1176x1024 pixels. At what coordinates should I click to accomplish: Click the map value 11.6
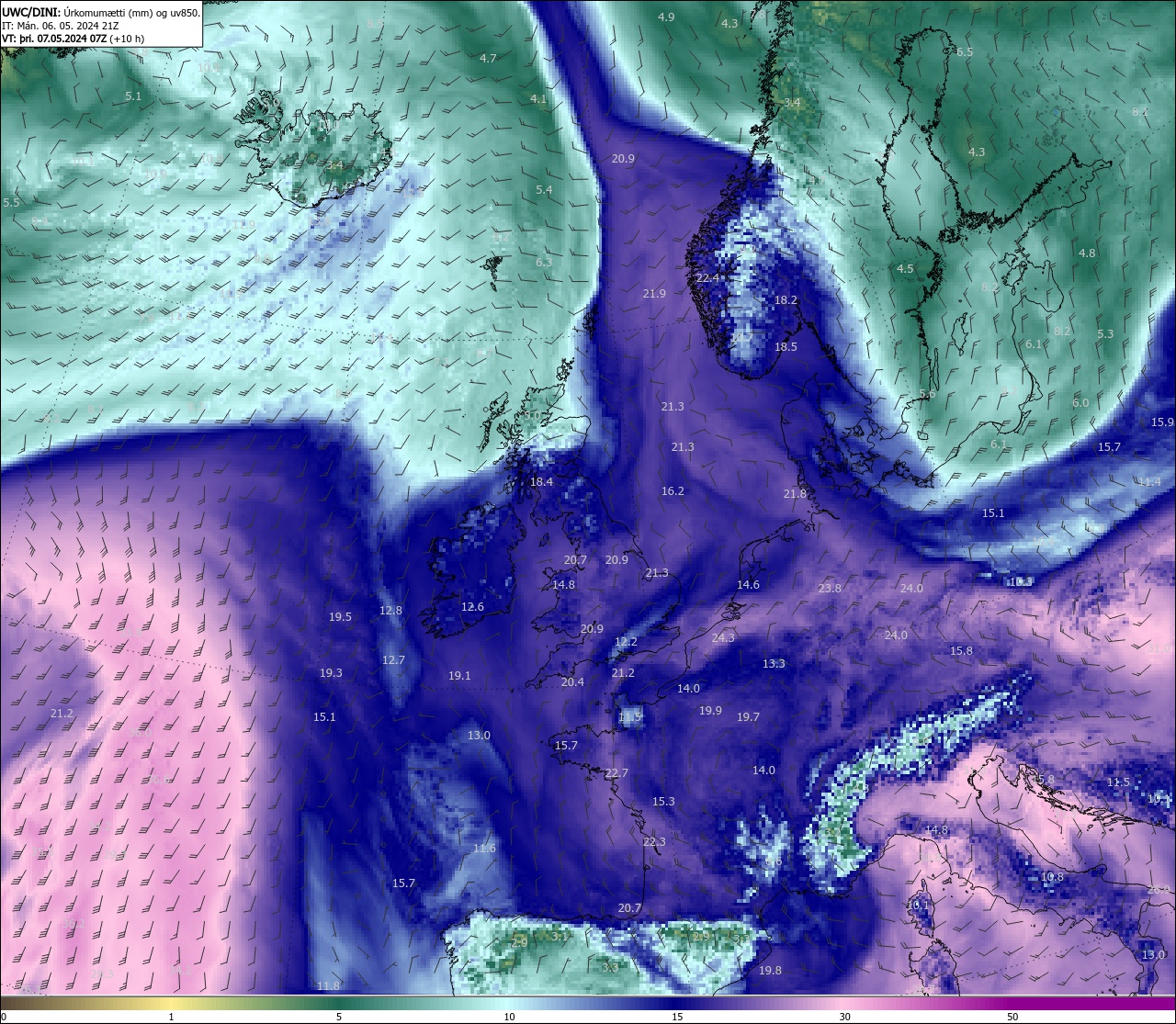485,849
